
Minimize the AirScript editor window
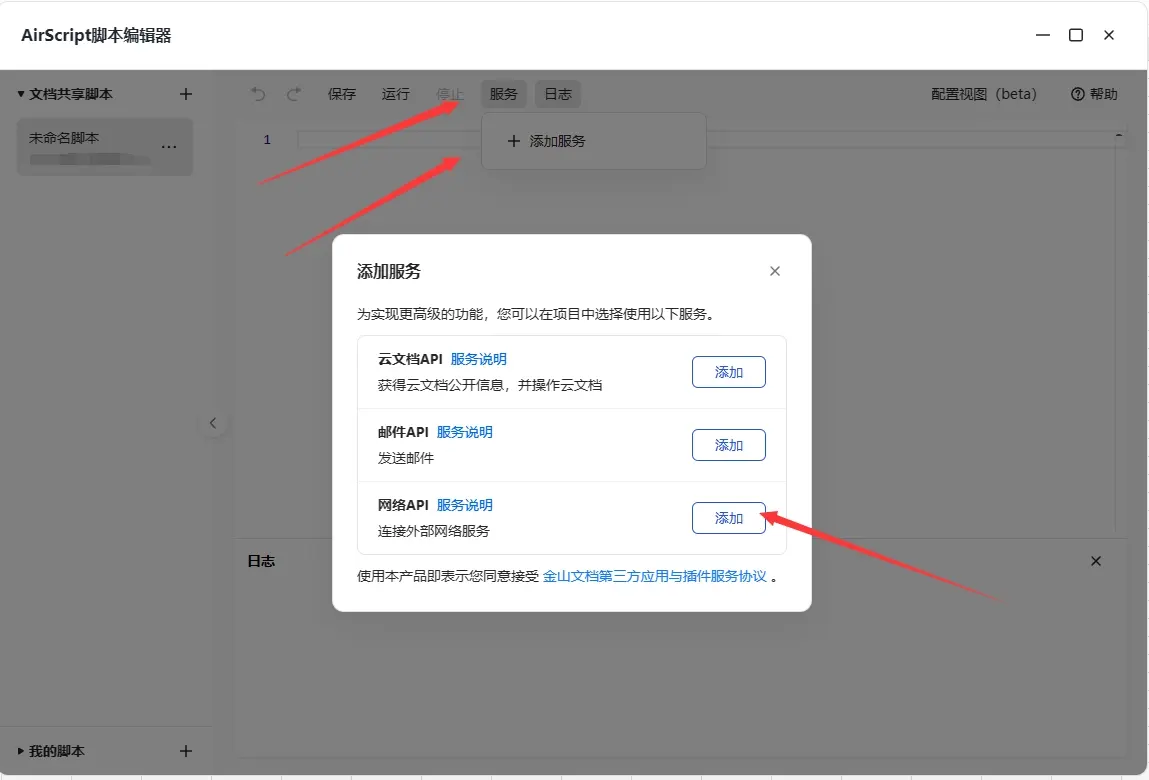(1043, 35)
